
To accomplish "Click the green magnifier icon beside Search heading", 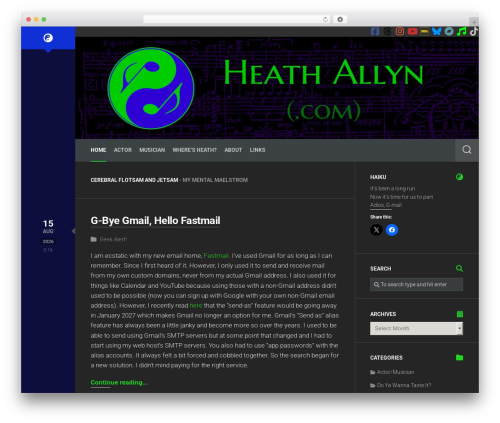I will [x=459, y=268].
